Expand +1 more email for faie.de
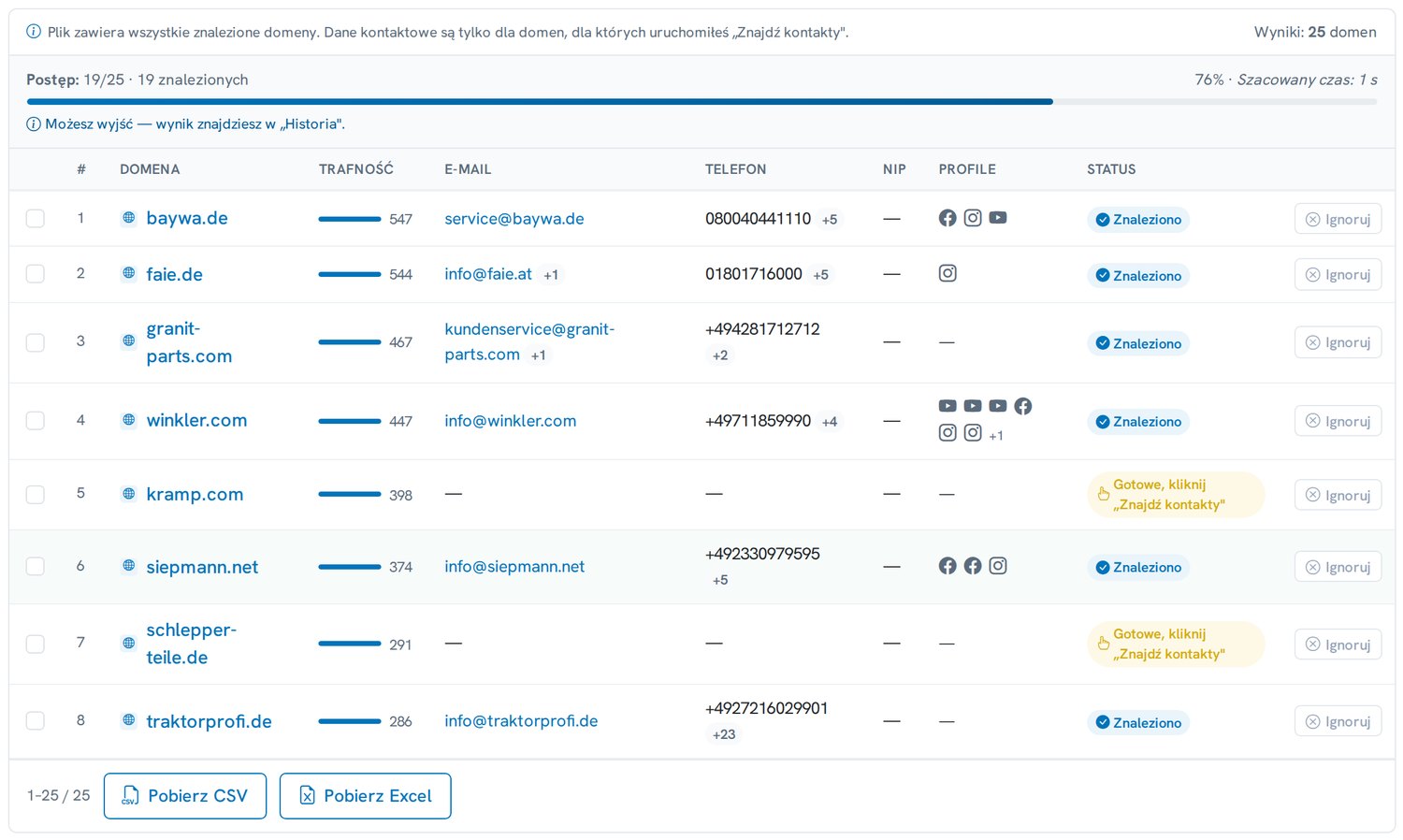 (x=551, y=275)
